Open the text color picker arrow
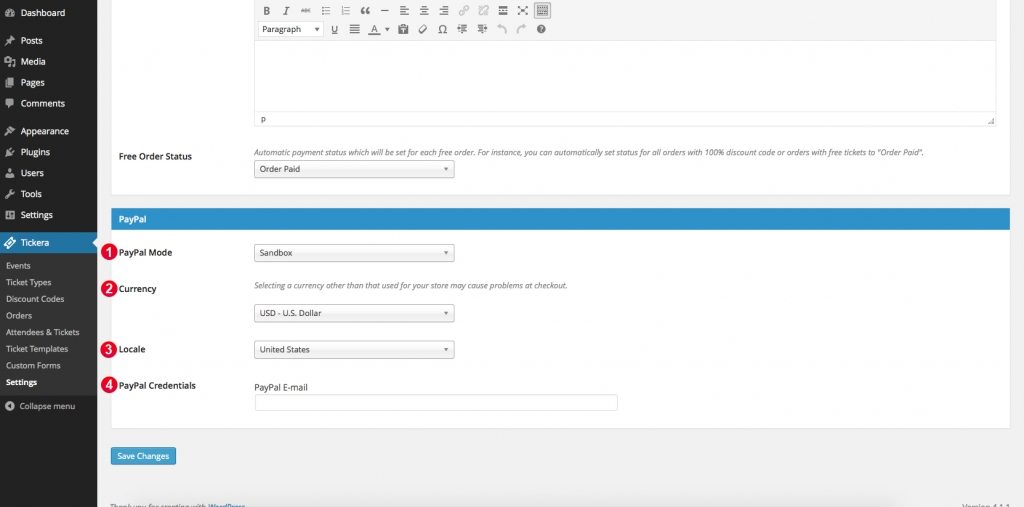 [387, 30]
